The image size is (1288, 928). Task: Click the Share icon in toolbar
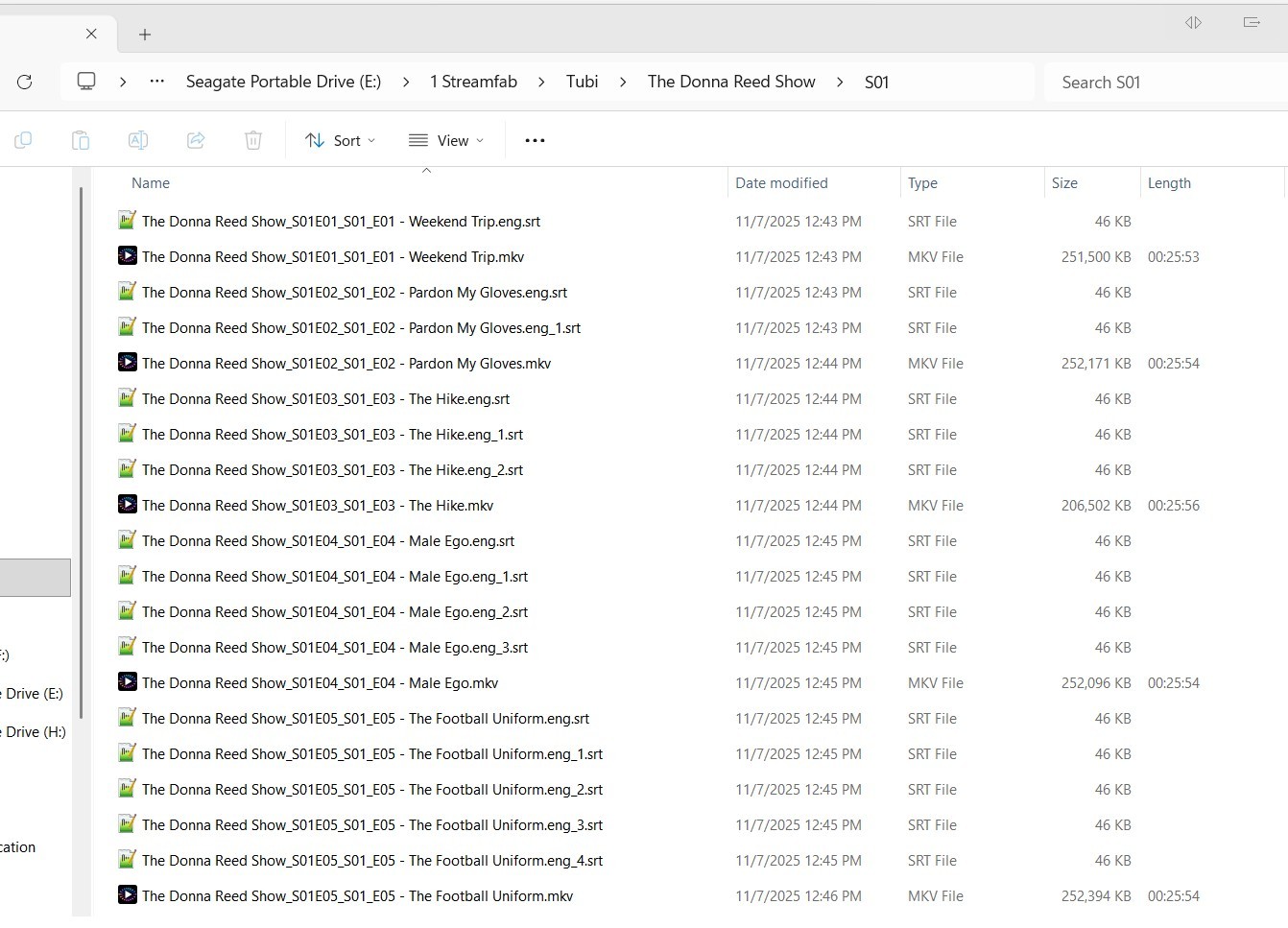pos(196,141)
